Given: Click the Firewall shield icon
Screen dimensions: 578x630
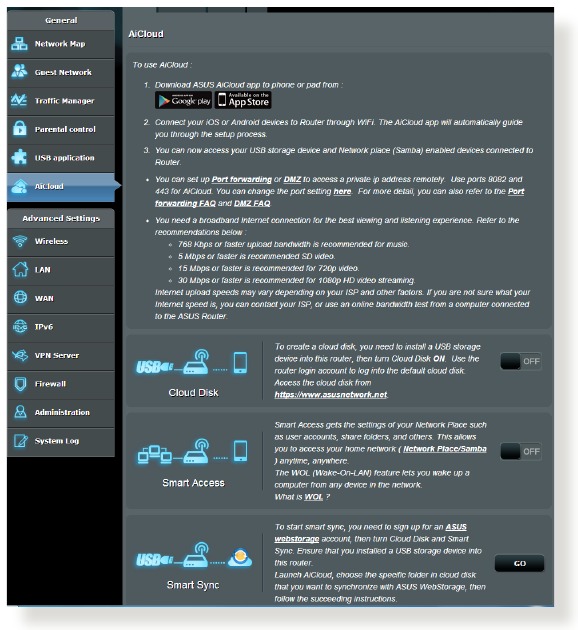Looking at the screenshot, I should click(20, 384).
